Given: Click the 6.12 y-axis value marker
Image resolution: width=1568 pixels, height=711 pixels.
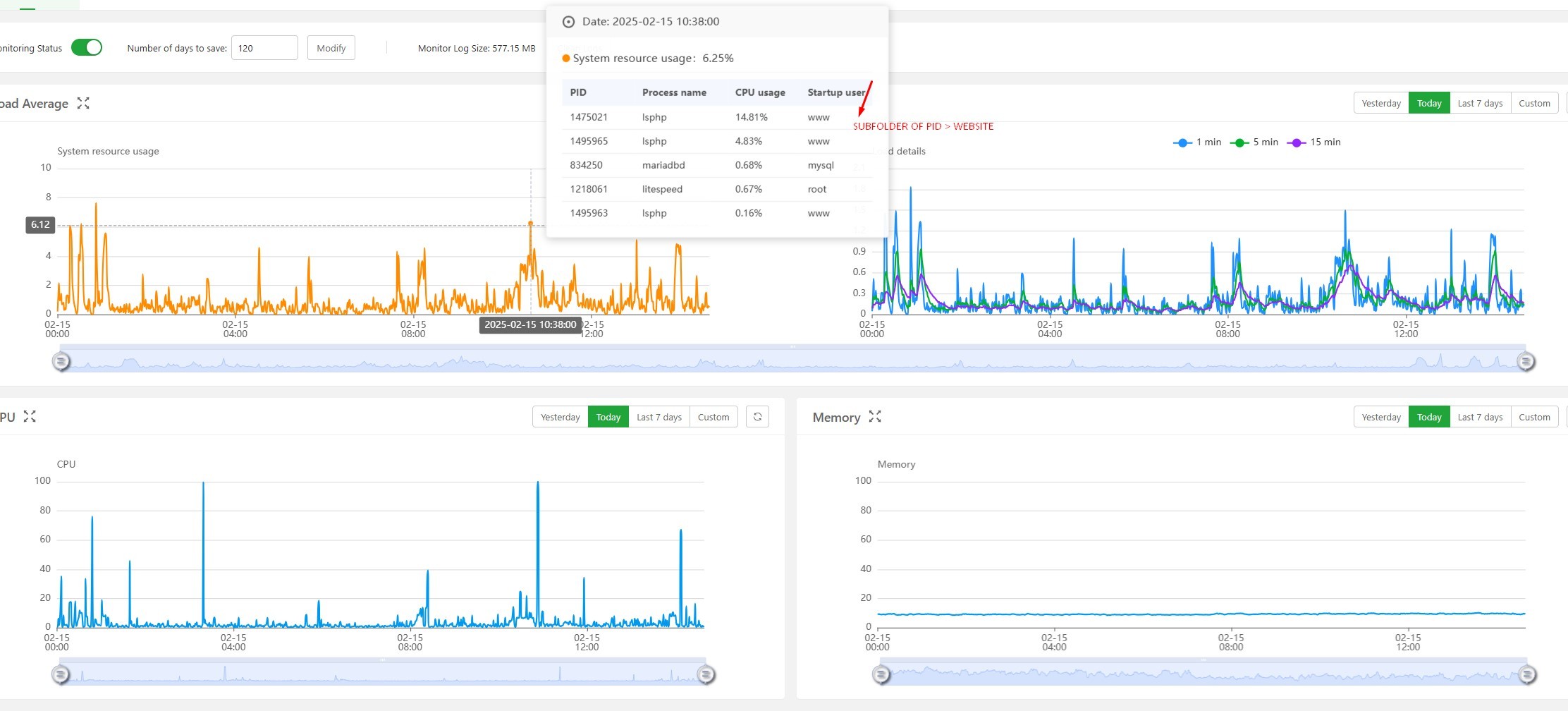Looking at the screenshot, I should pyautogui.click(x=40, y=225).
